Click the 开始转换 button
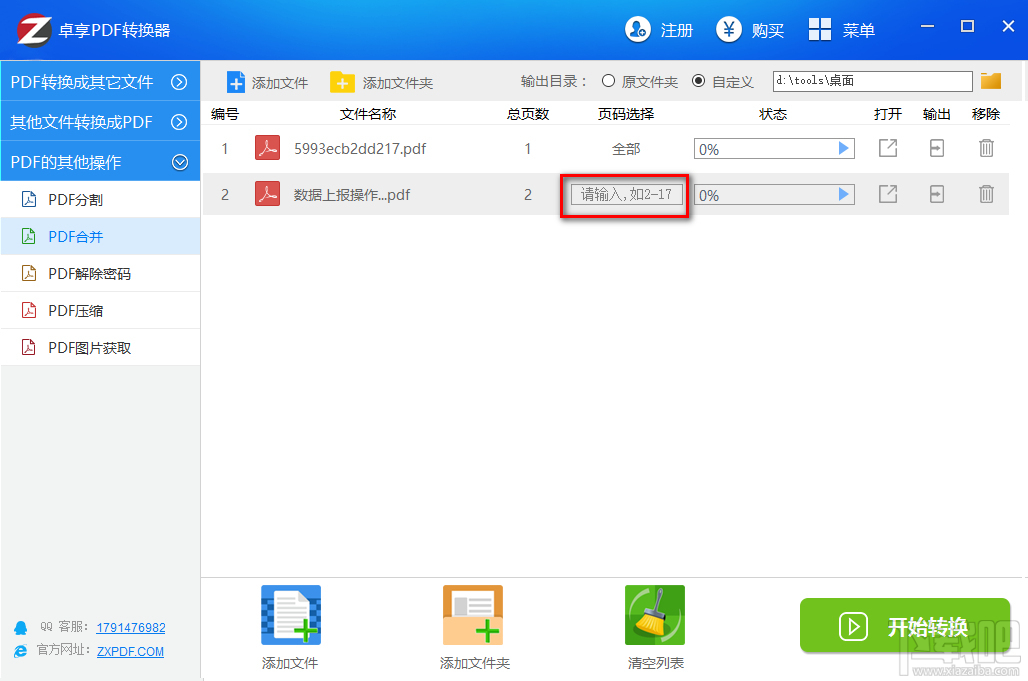This screenshot has height=681, width=1028. pos(905,625)
